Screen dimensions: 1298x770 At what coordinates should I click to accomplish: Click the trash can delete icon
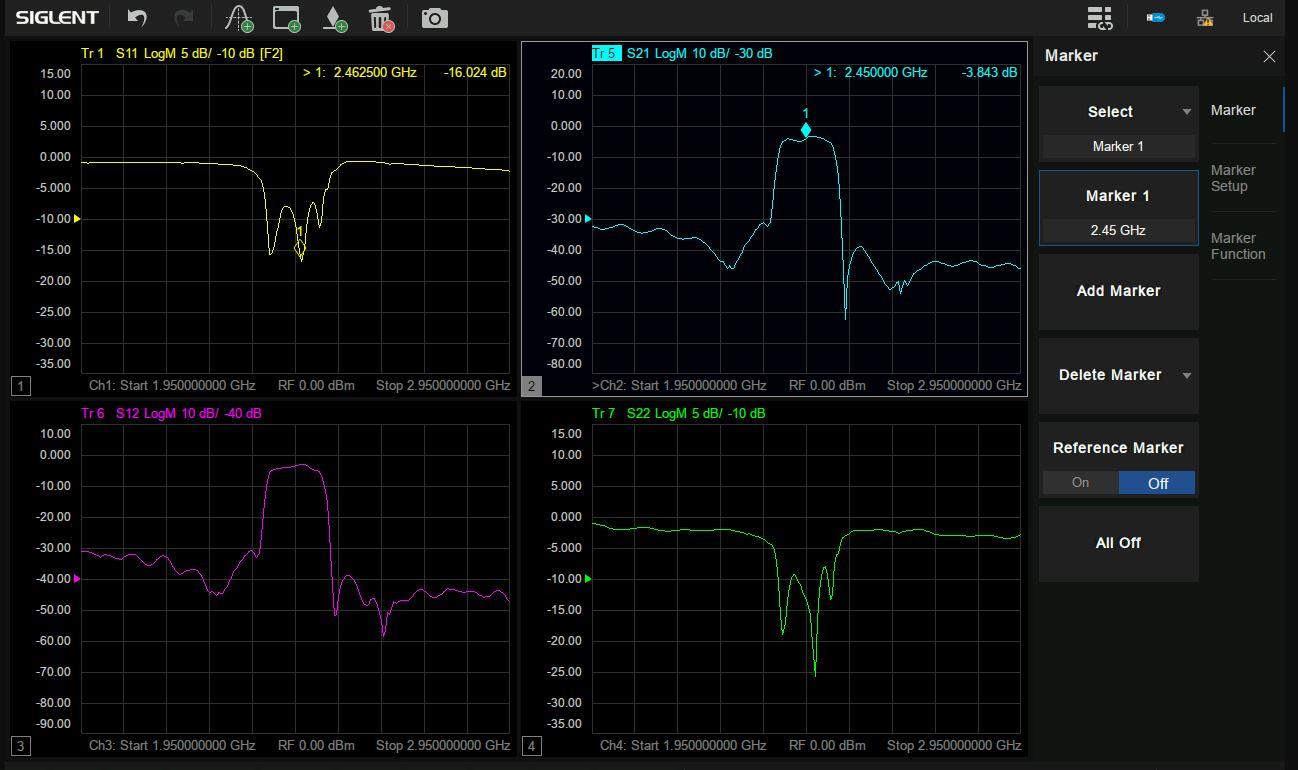pyautogui.click(x=381, y=18)
